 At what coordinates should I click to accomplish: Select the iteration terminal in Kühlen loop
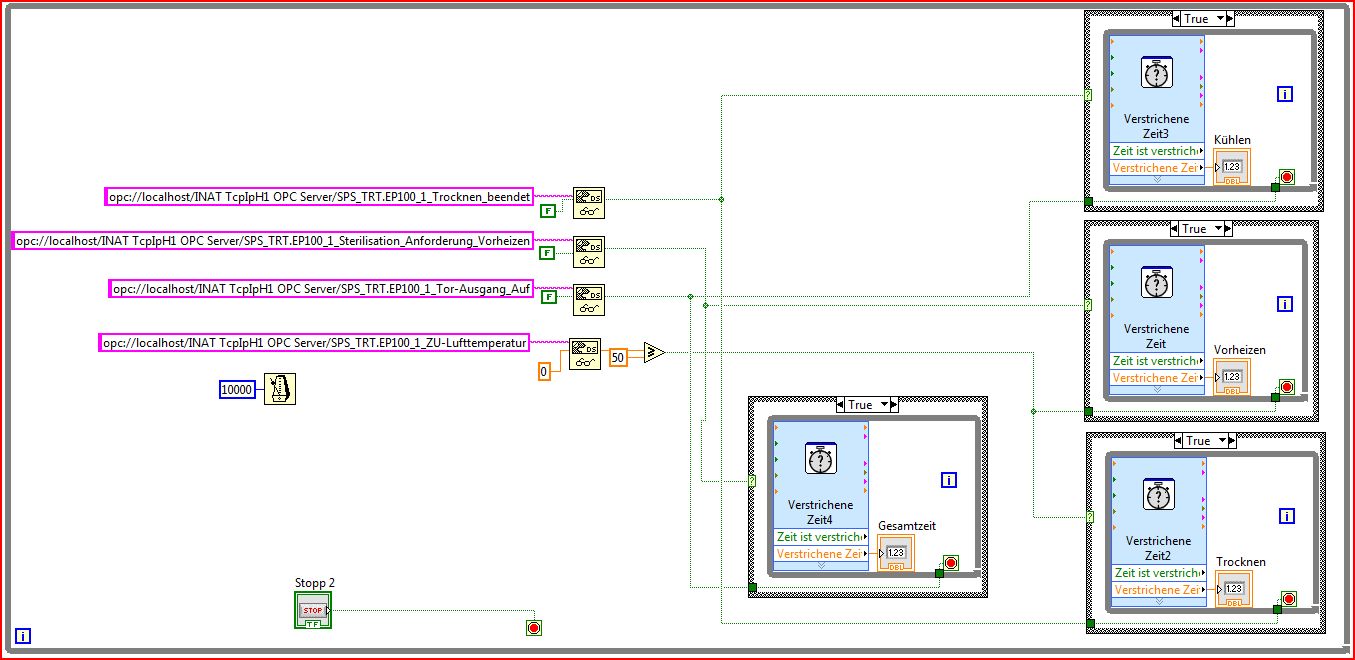1285,94
